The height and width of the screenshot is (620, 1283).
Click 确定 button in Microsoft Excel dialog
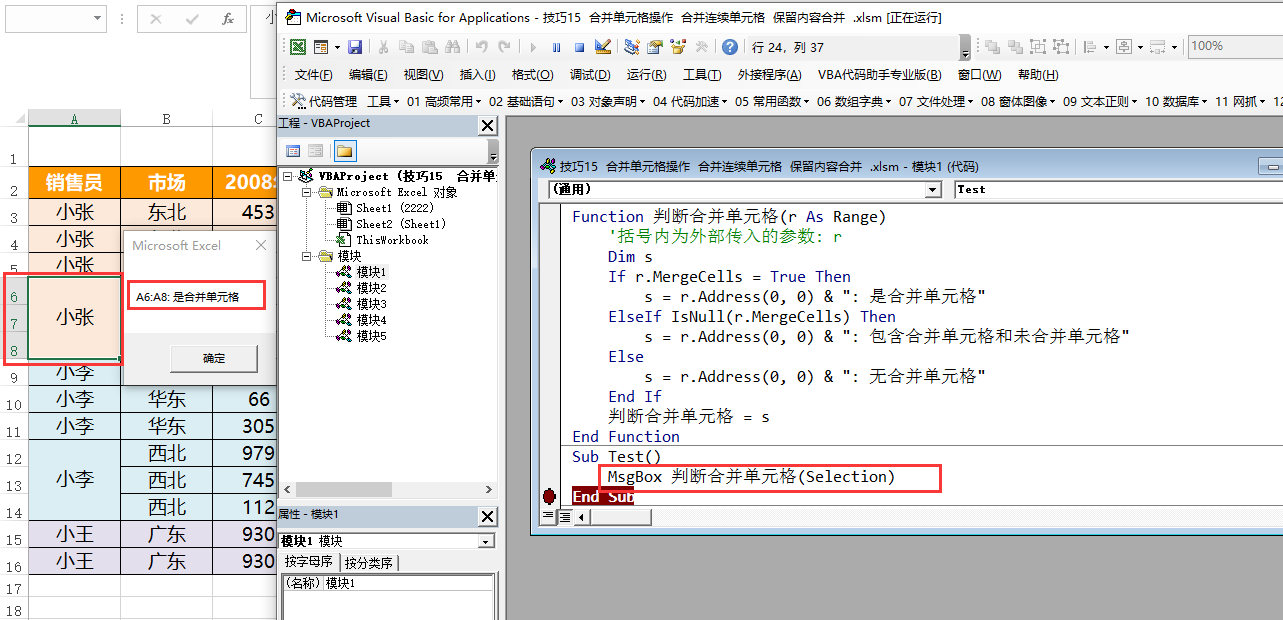click(x=214, y=358)
